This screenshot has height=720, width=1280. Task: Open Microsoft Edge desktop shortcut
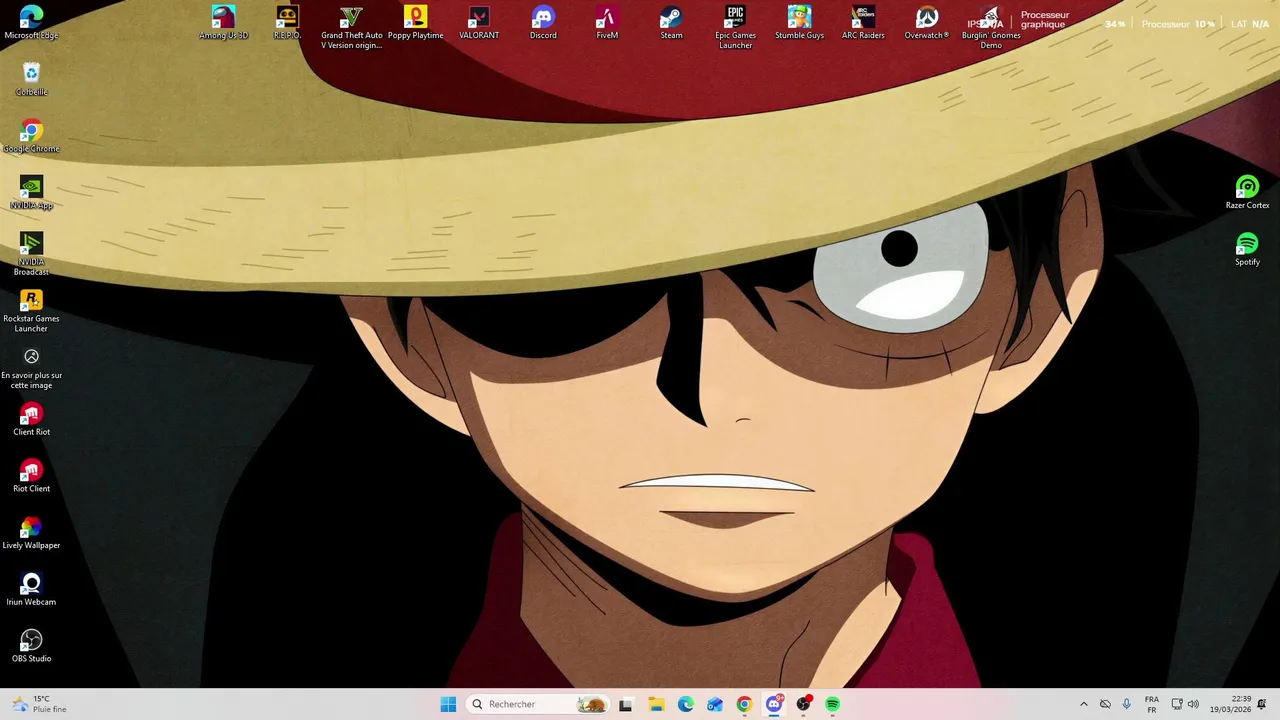(x=31, y=22)
